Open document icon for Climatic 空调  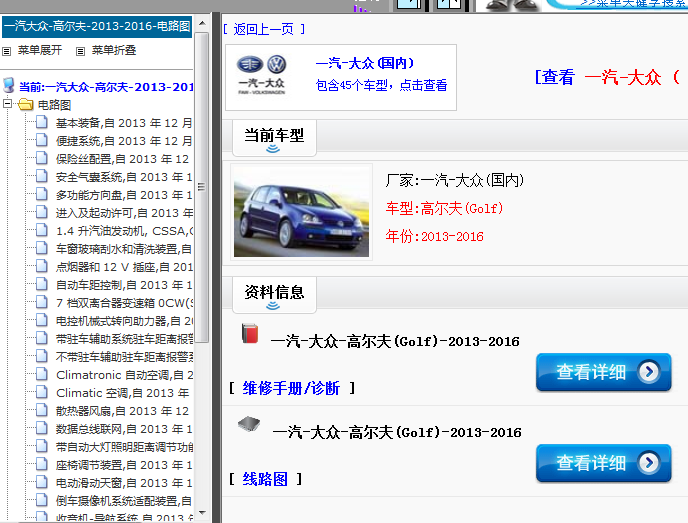coord(42,391)
